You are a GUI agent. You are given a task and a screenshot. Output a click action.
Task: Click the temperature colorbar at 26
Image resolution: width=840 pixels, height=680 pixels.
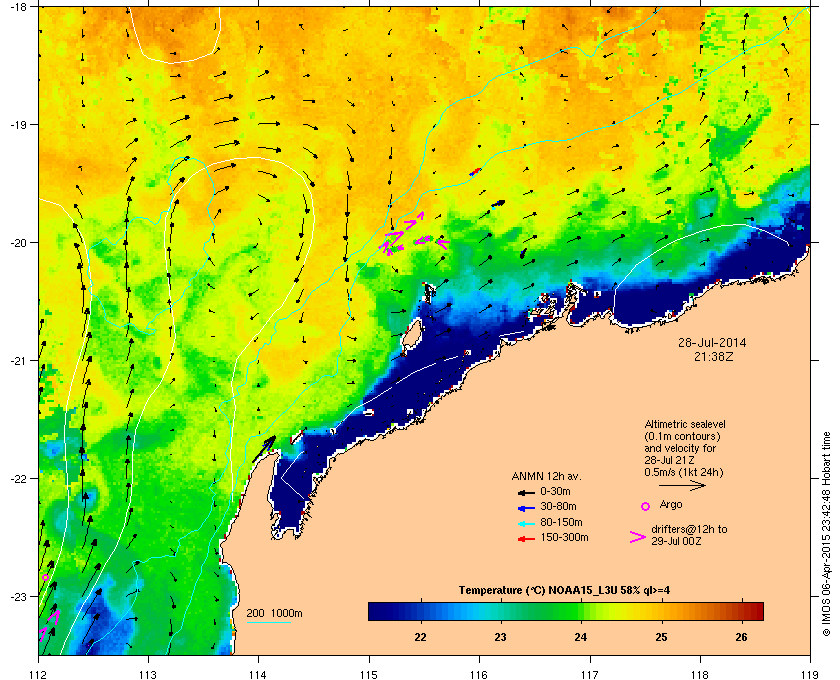coord(741,611)
